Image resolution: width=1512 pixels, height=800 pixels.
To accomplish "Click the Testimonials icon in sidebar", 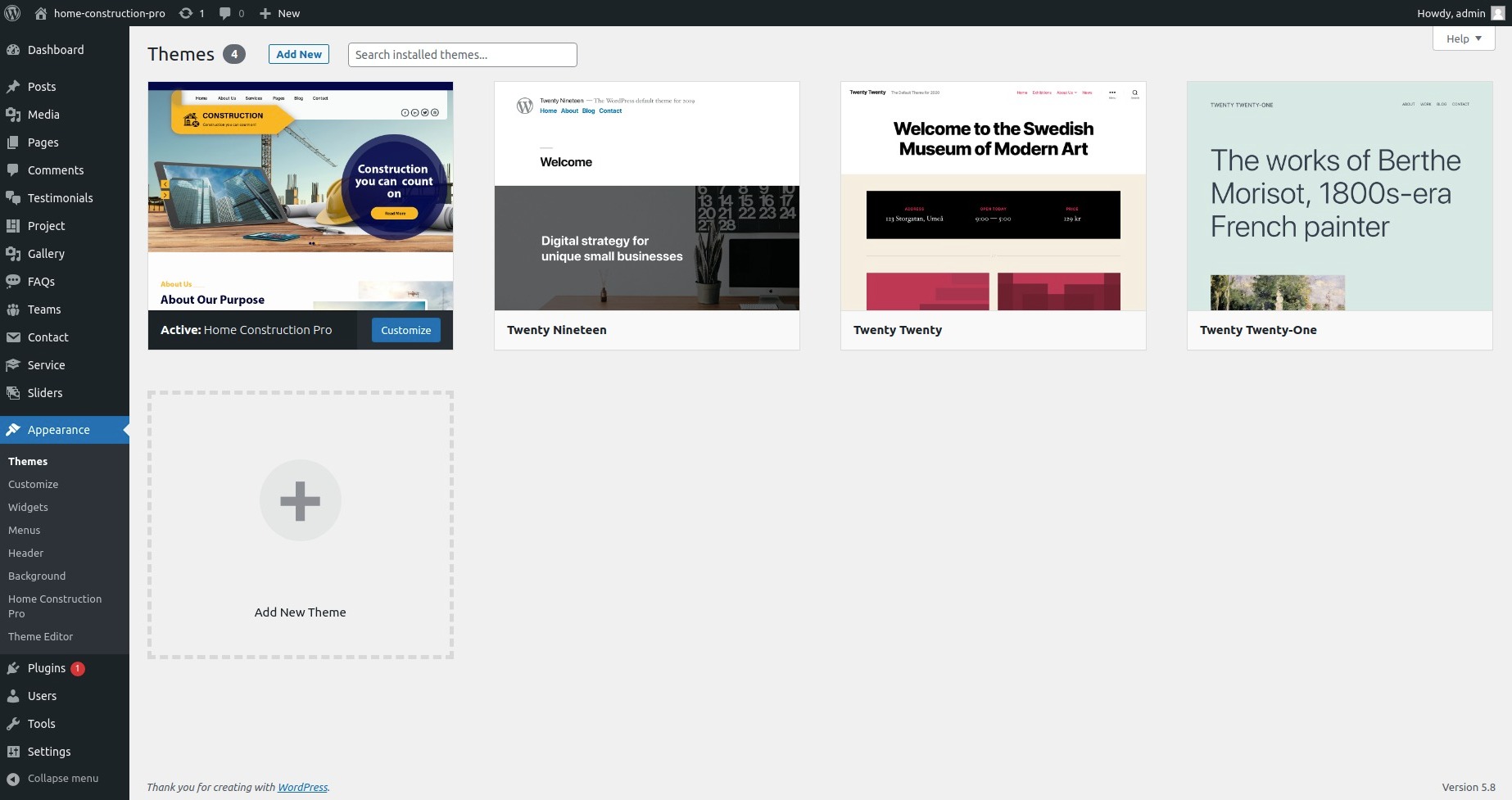I will point(13,198).
